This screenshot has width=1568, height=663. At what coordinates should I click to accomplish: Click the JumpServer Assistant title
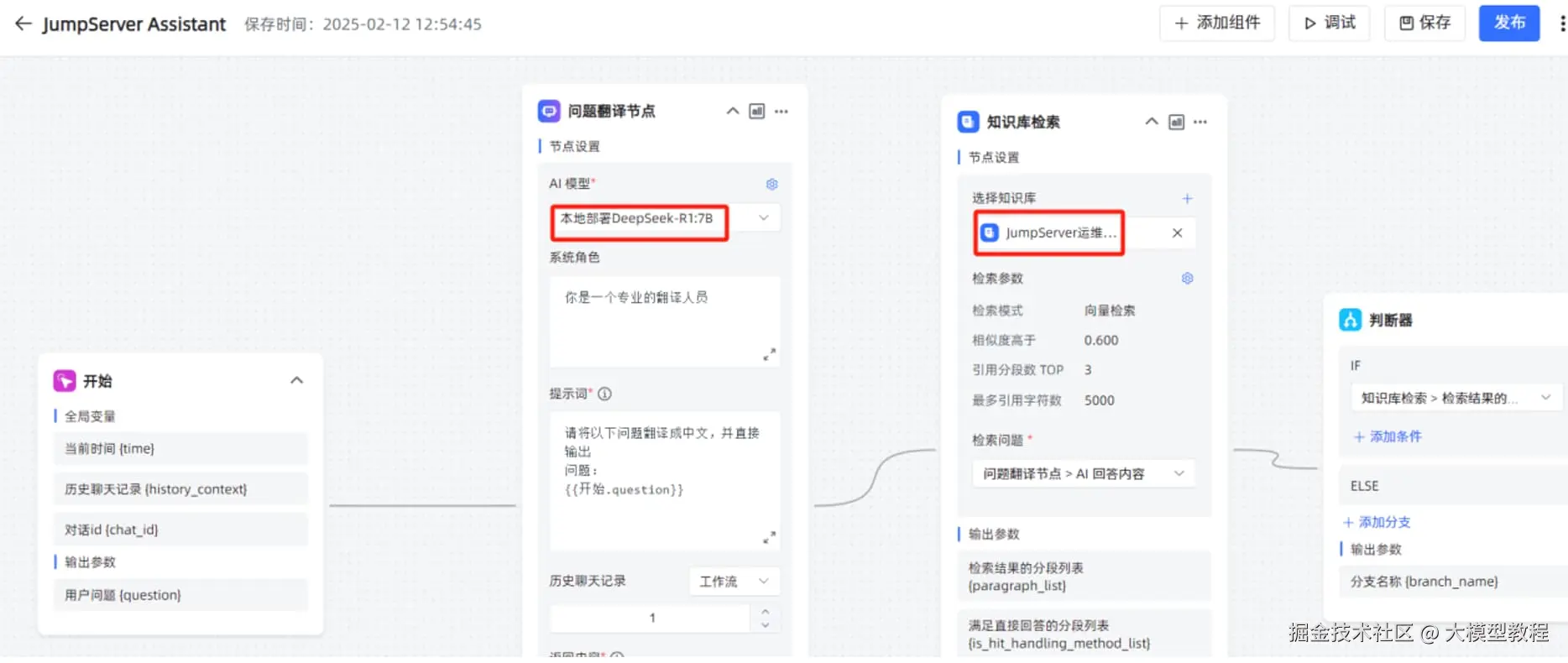pyautogui.click(x=134, y=23)
